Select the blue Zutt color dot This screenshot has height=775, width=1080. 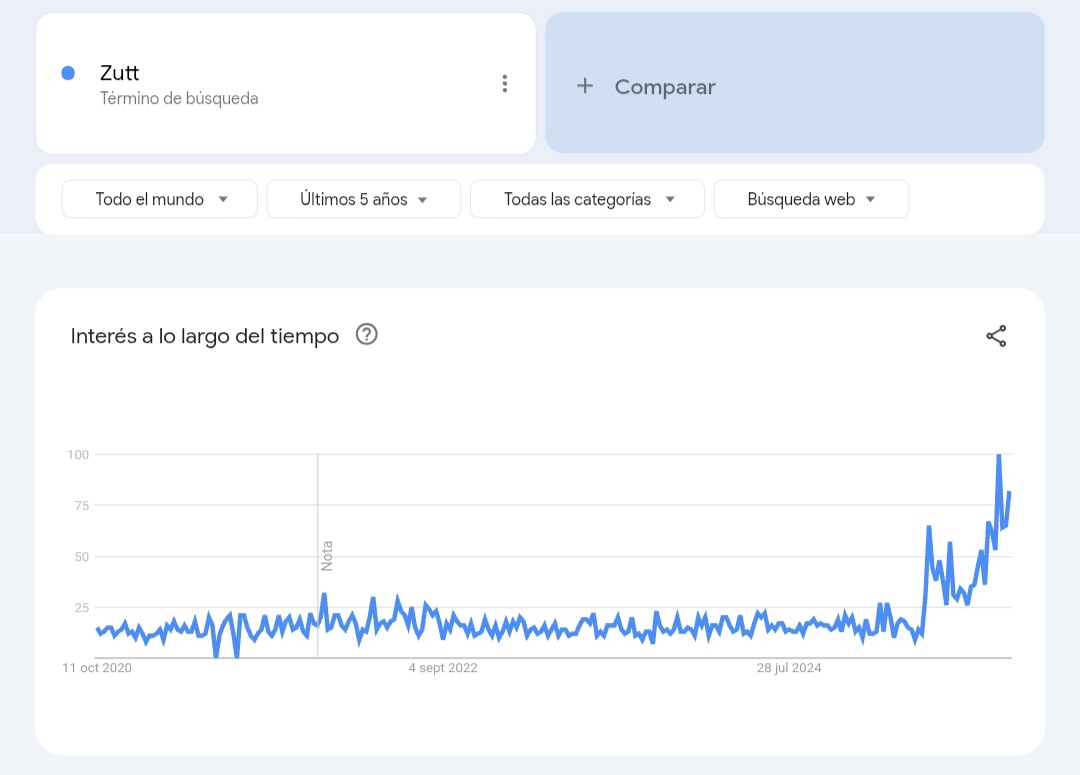coord(68,73)
